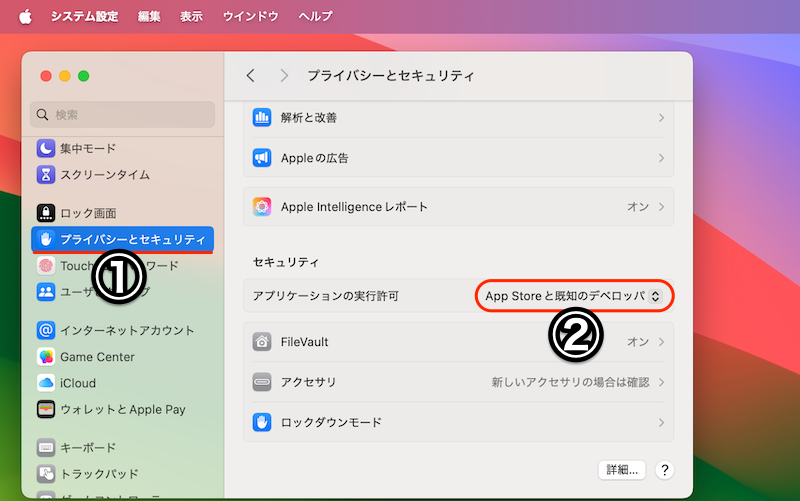Select the 集中モード moon icon
Screen dimensions: 800x501
(46, 148)
